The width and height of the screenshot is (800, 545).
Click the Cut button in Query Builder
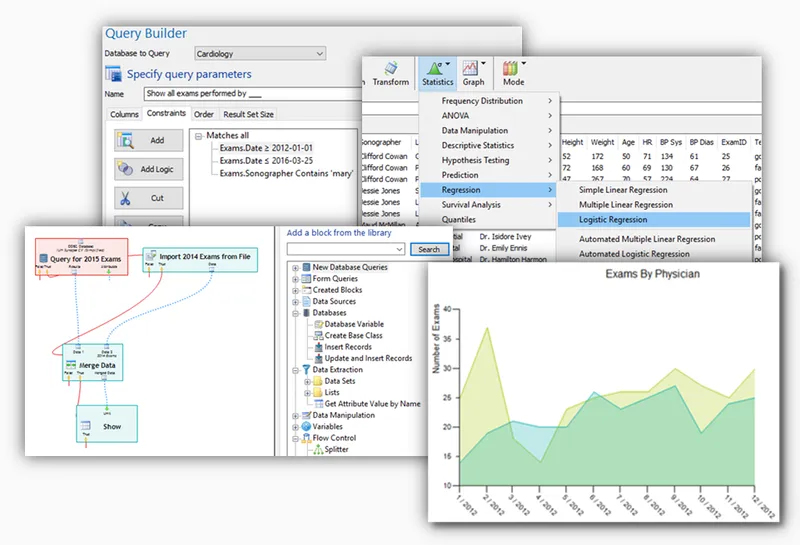pyautogui.click(x=148, y=198)
